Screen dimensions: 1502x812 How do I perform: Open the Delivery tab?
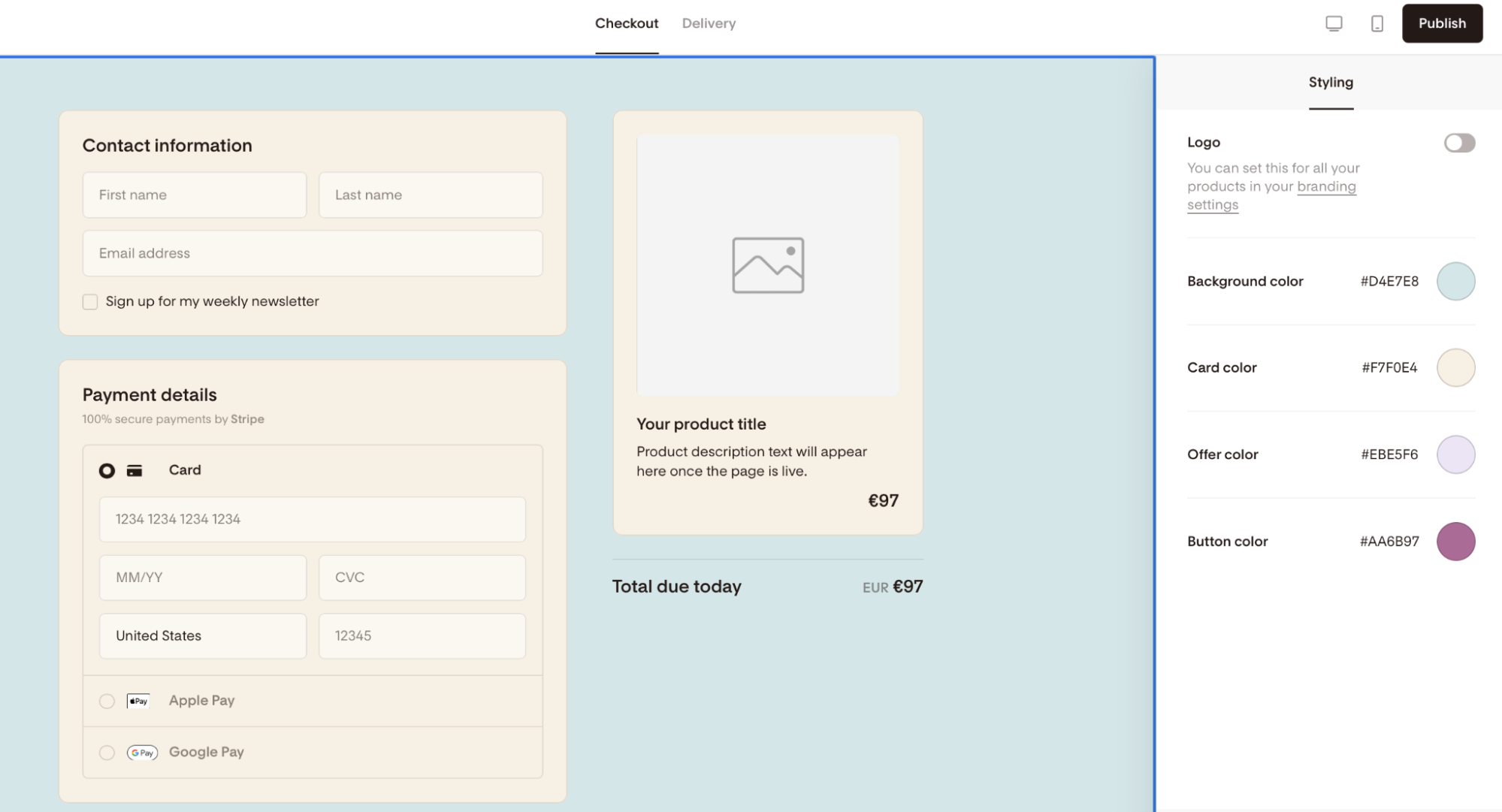[709, 23]
